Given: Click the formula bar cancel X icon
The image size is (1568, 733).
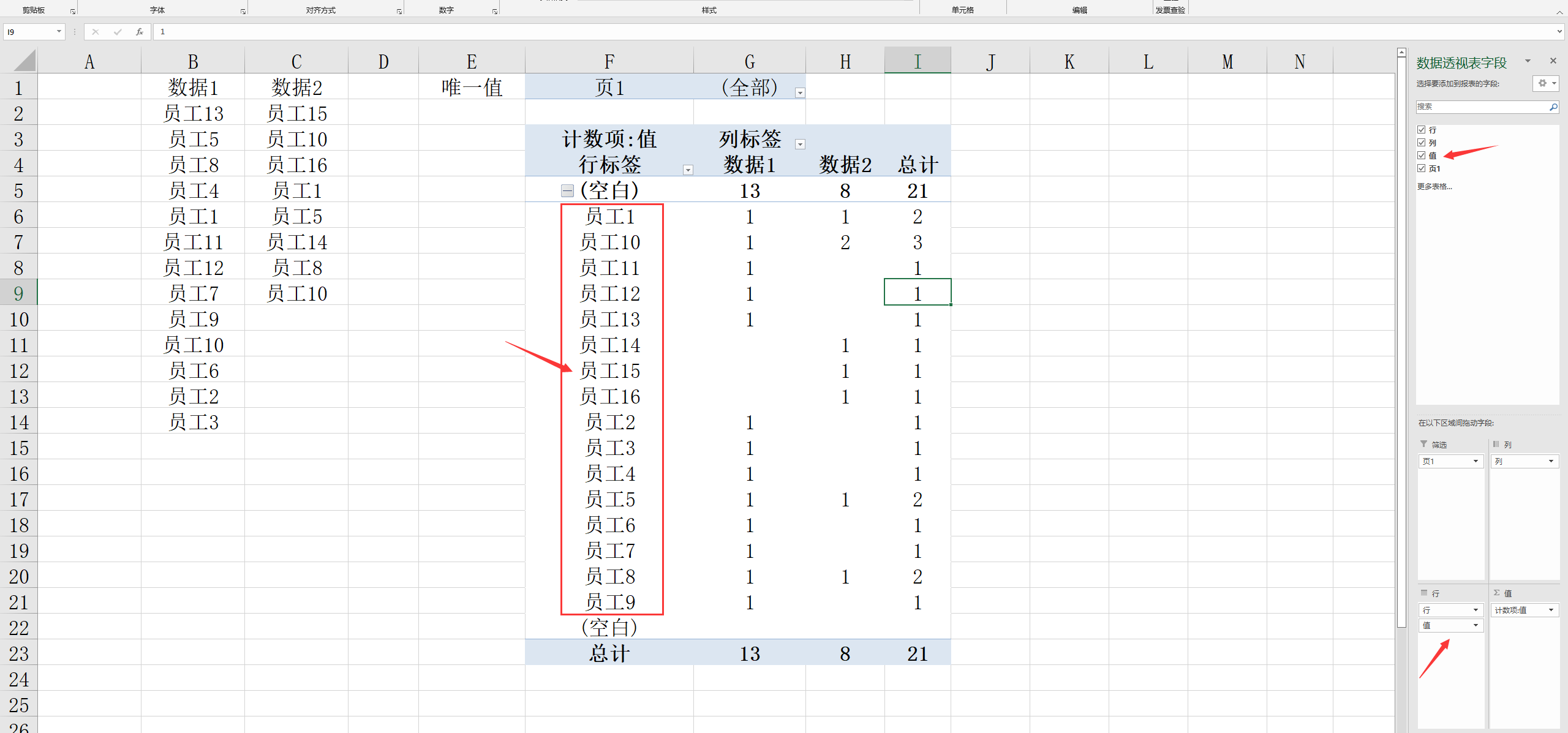Looking at the screenshot, I should [x=96, y=32].
